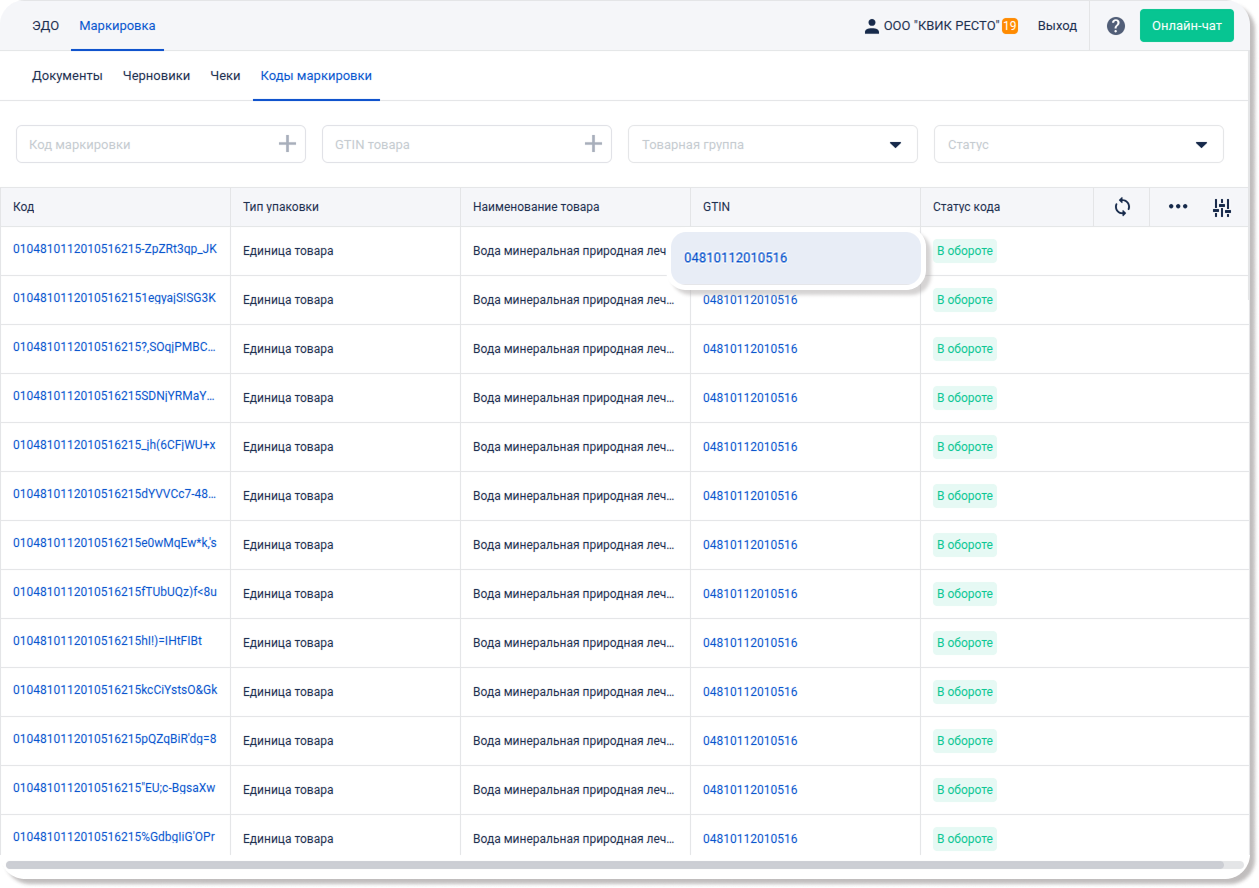The height and width of the screenshot is (888, 1259).
Task: Click the plus icon in Код маркировки field
Action: [287, 144]
